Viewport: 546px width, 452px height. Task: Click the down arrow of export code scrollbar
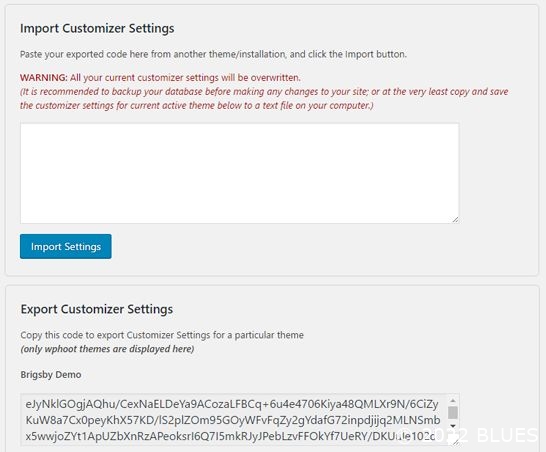[453, 426]
